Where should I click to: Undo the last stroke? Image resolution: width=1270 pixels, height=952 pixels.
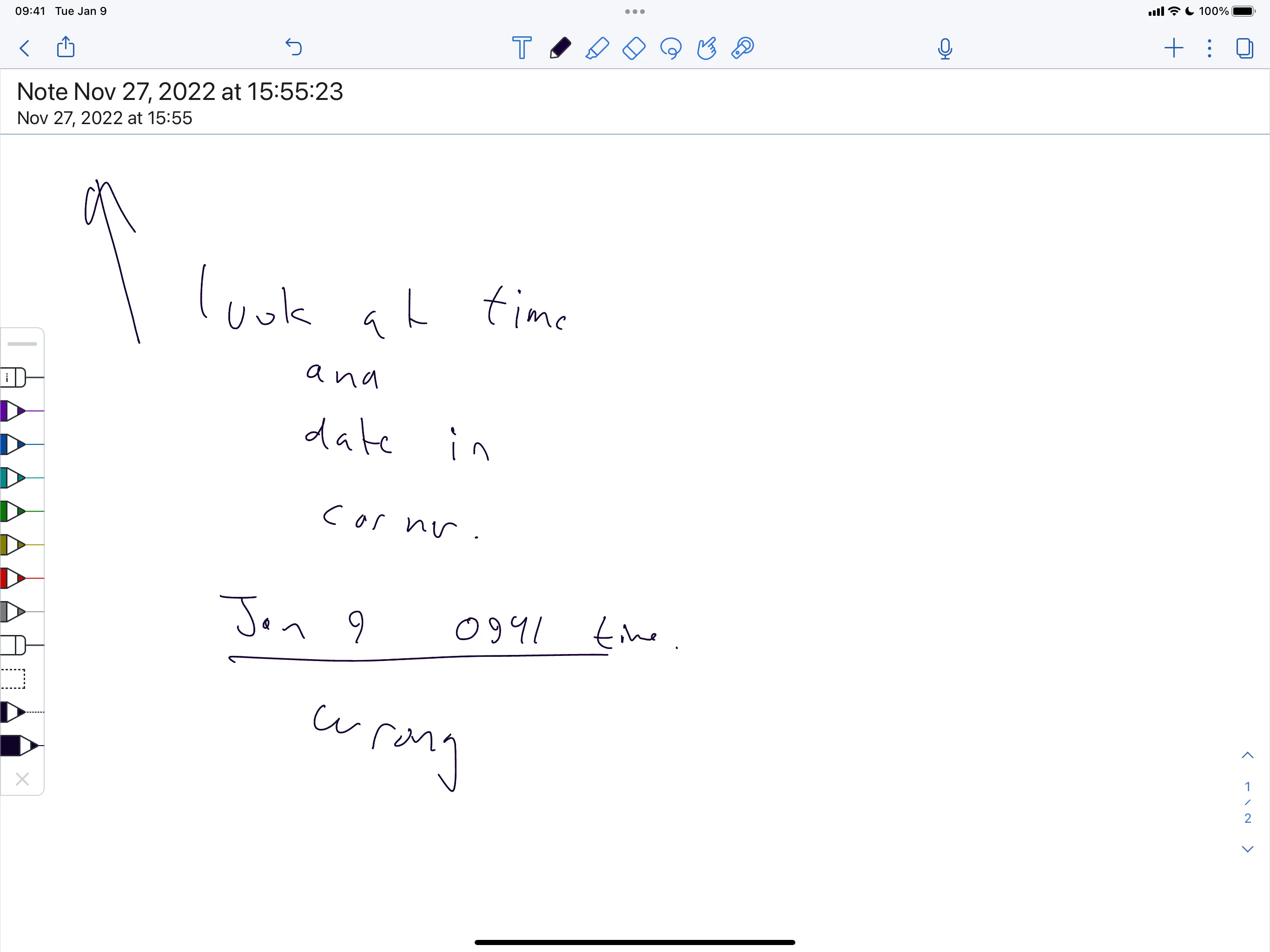point(293,47)
